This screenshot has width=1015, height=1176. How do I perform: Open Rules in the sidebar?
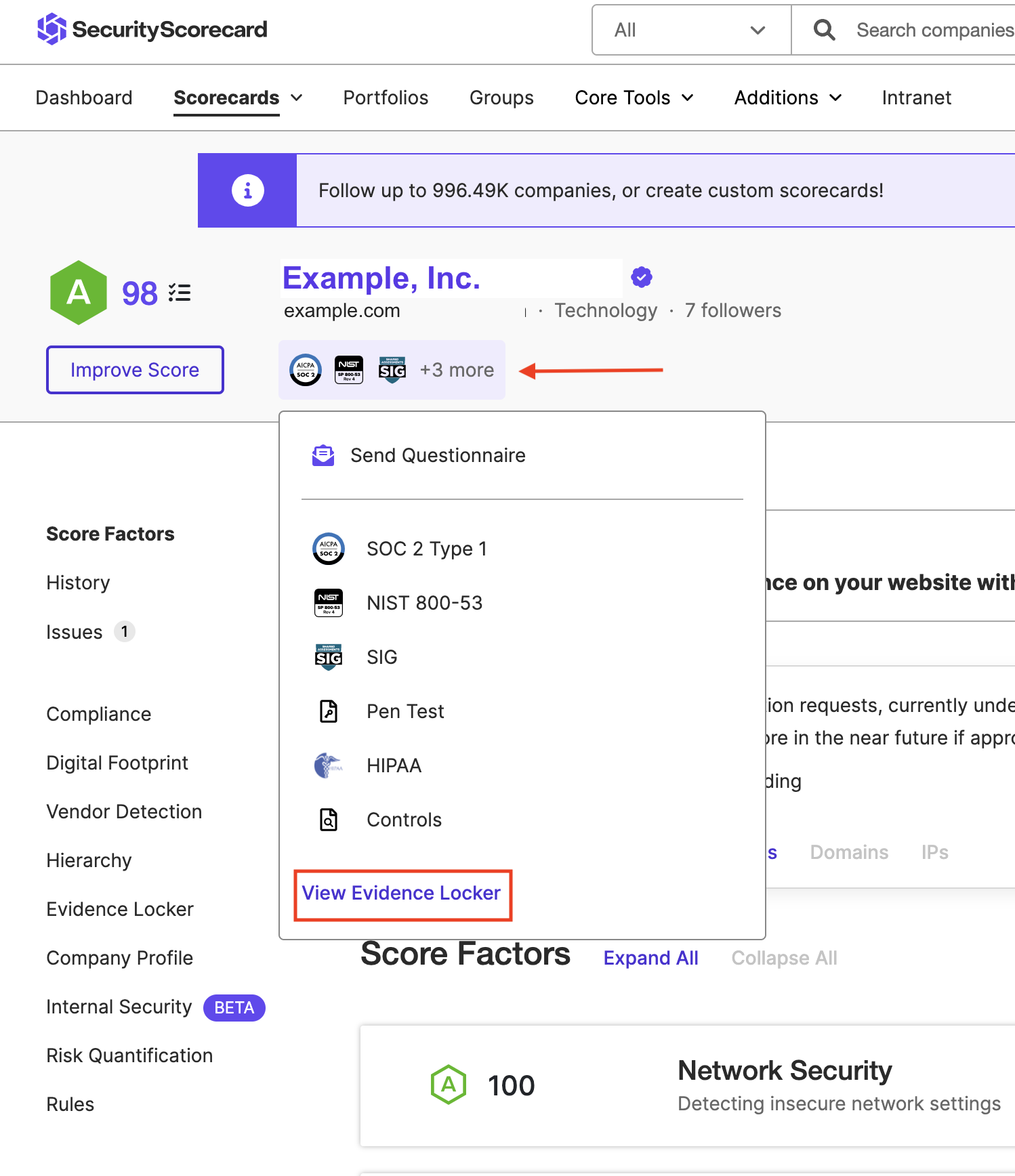point(70,1104)
